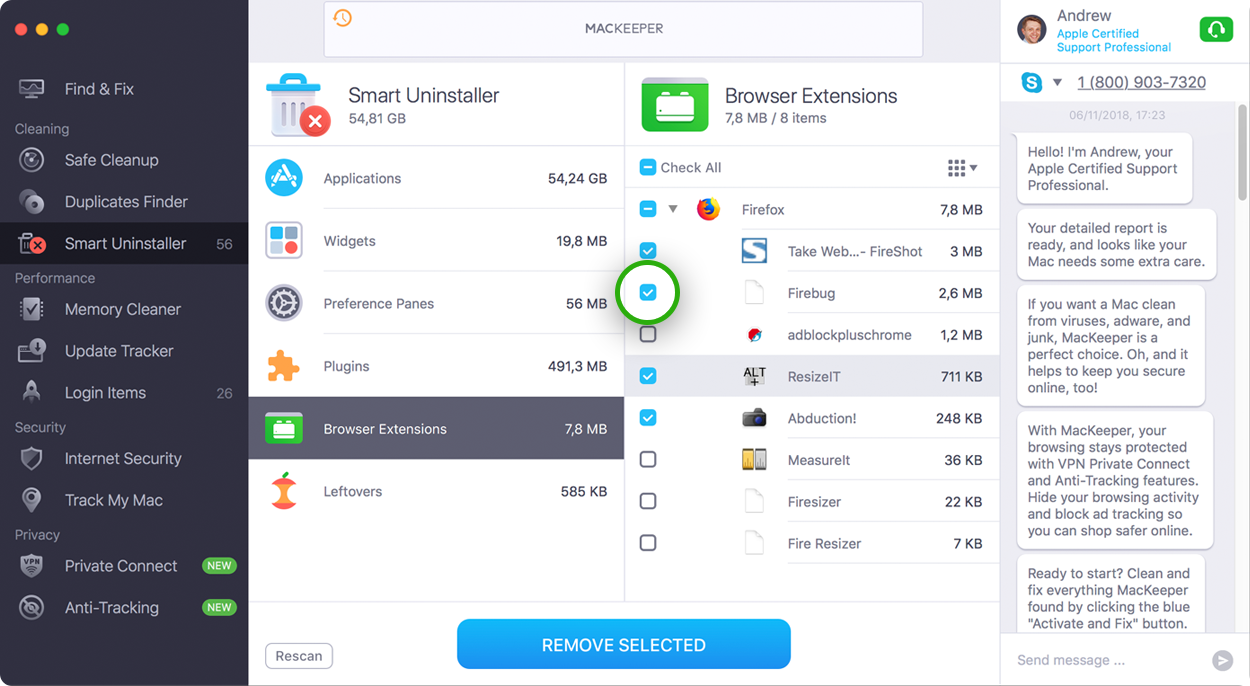Click the Firefox browser icon

(708, 209)
